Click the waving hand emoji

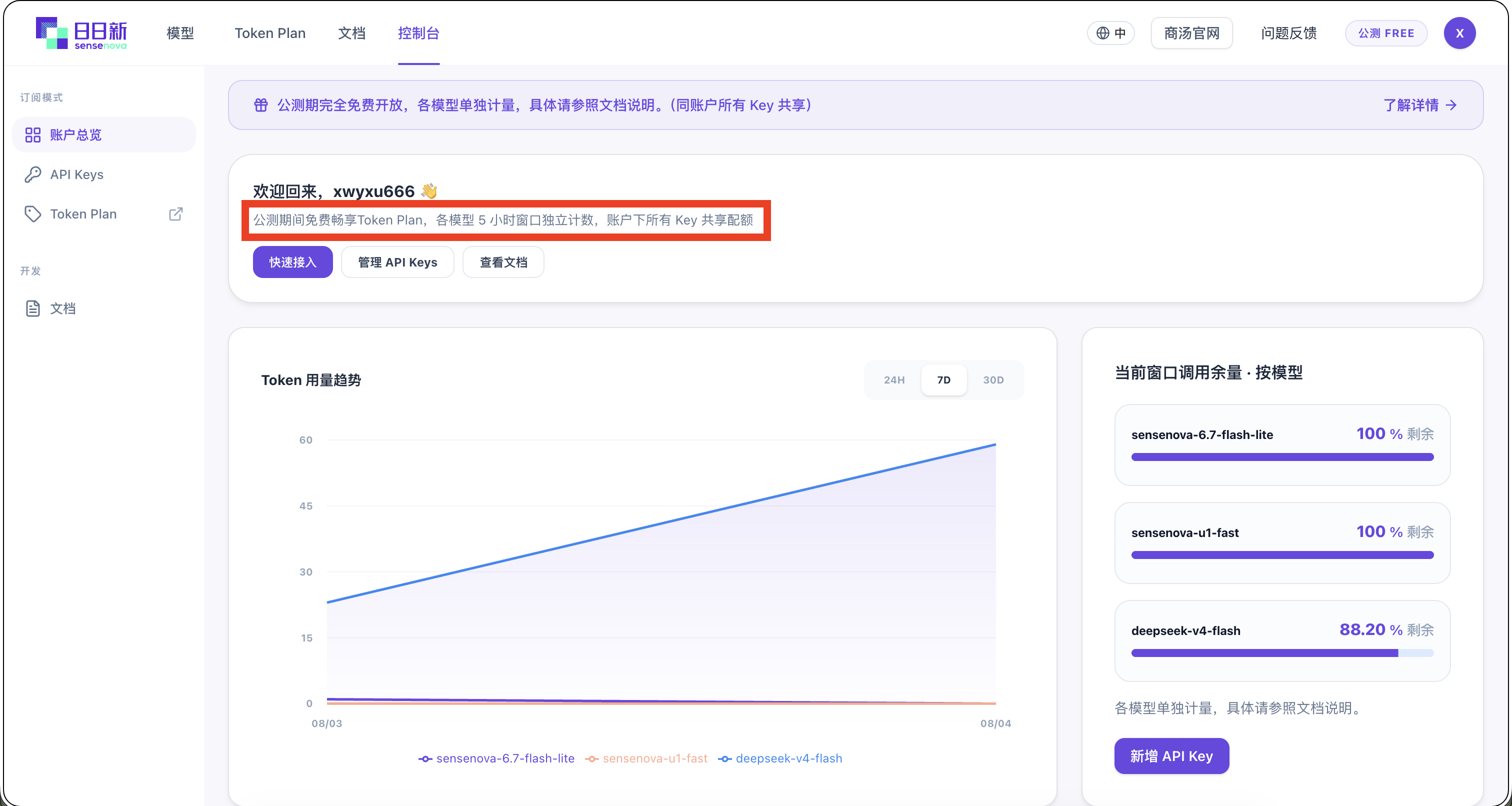coord(429,191)
